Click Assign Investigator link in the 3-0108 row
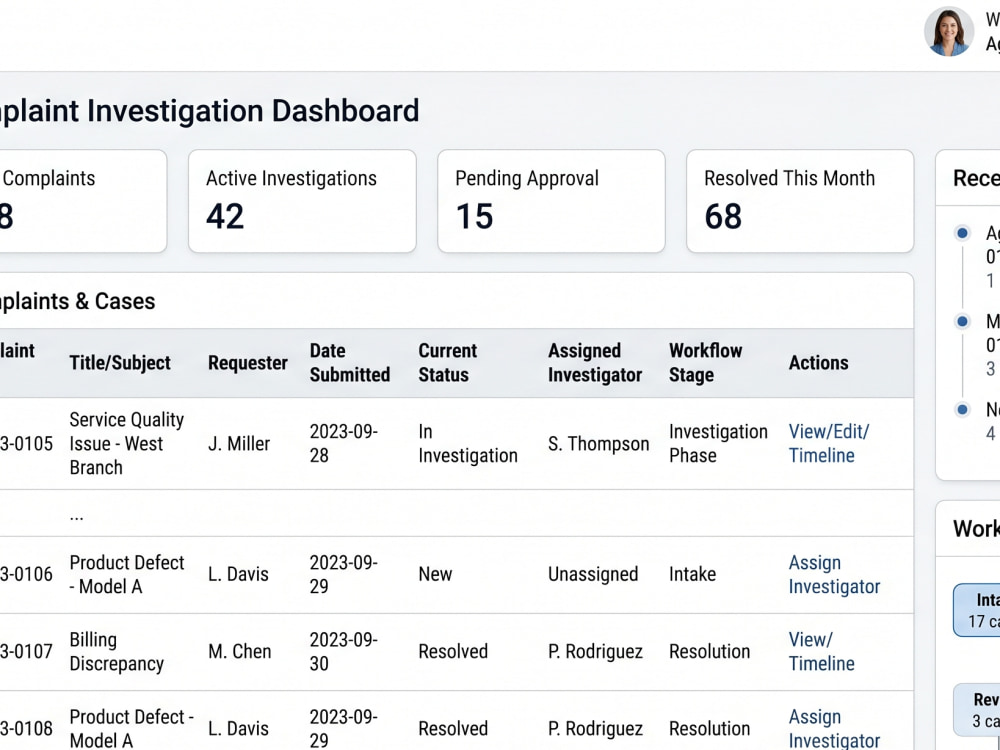 (x=834, y=728)
